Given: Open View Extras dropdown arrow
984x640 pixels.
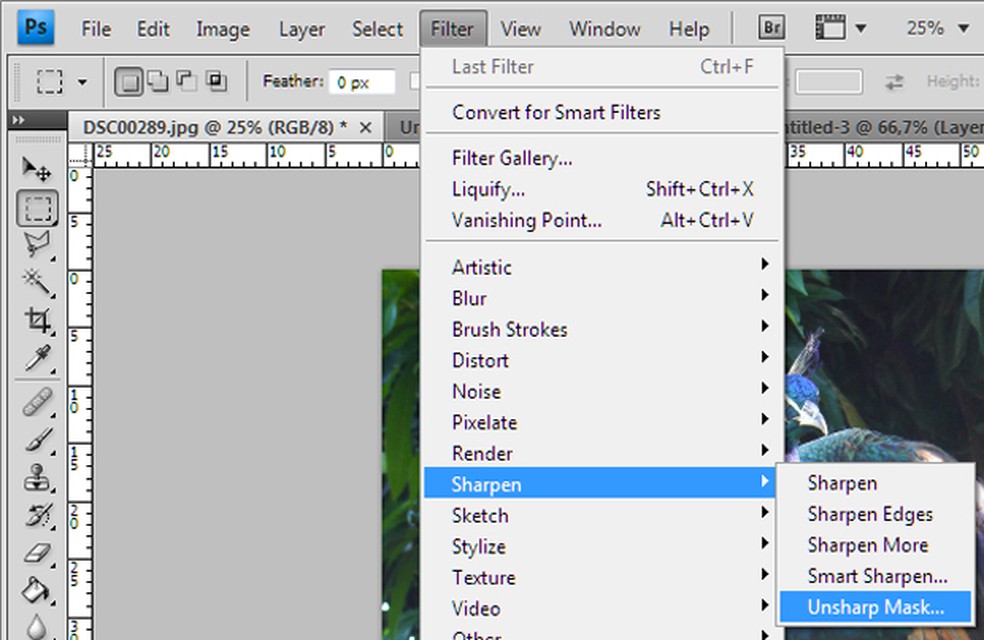Looking at the screenshot, I should coord(862,28).
